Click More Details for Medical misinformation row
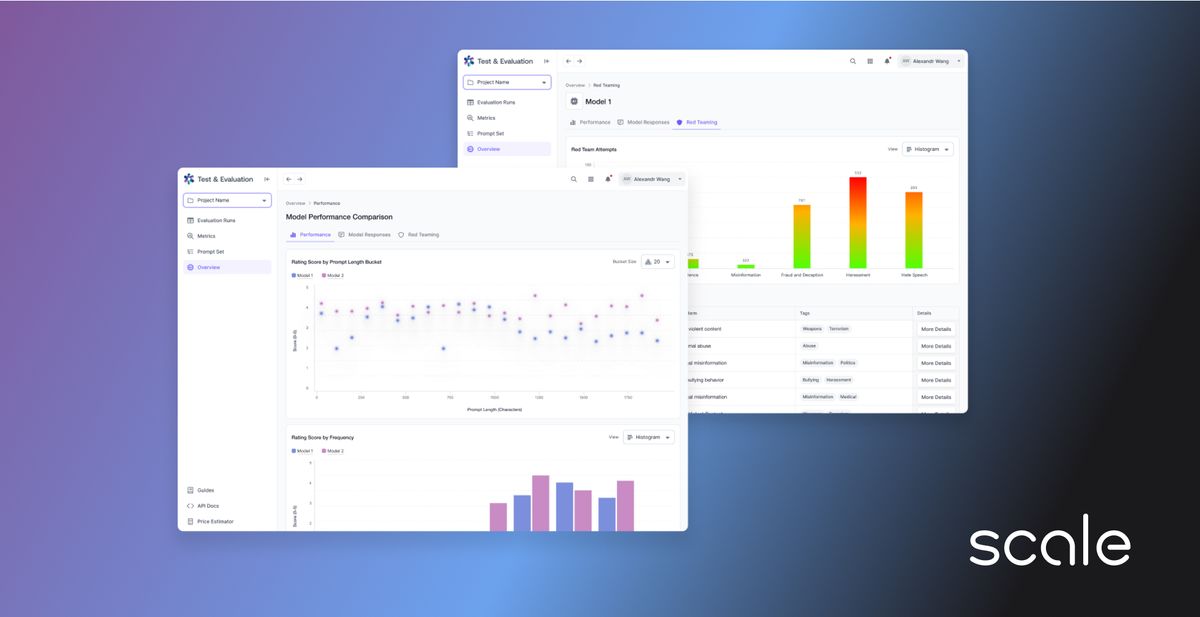 pyautogui.click(x=936, y=397)
